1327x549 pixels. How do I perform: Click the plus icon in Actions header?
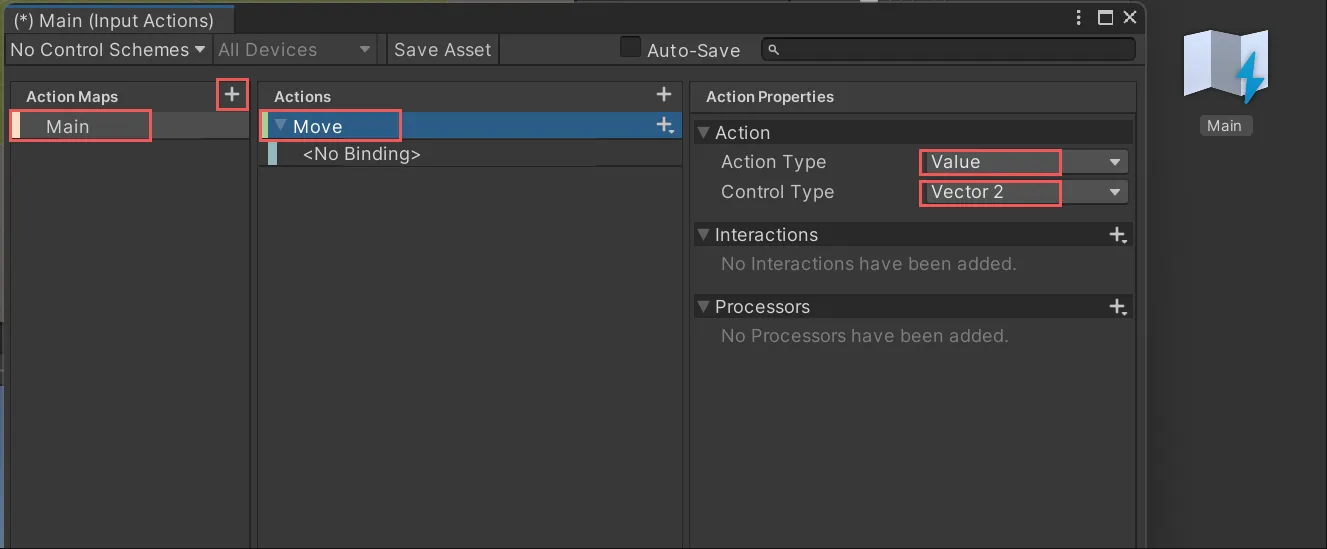click(663, 94)
